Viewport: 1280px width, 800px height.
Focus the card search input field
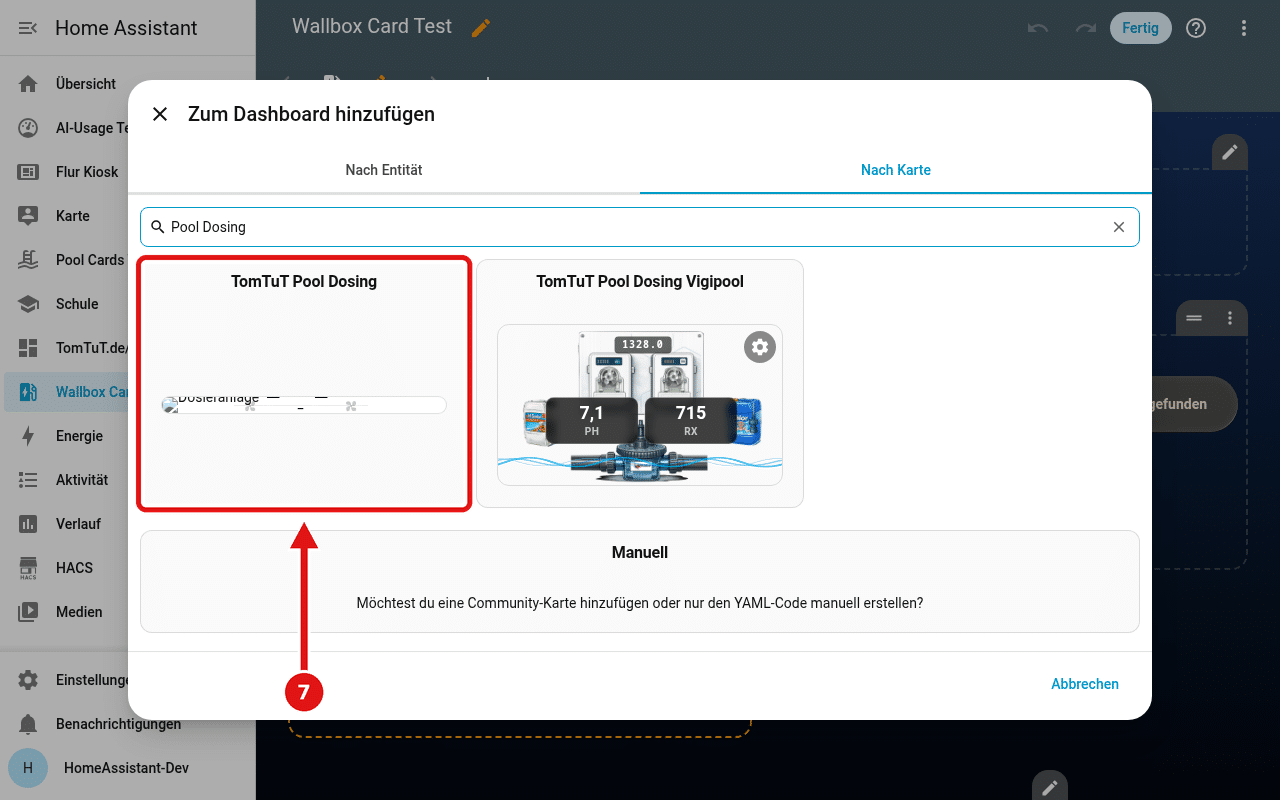tap(640, 227)
